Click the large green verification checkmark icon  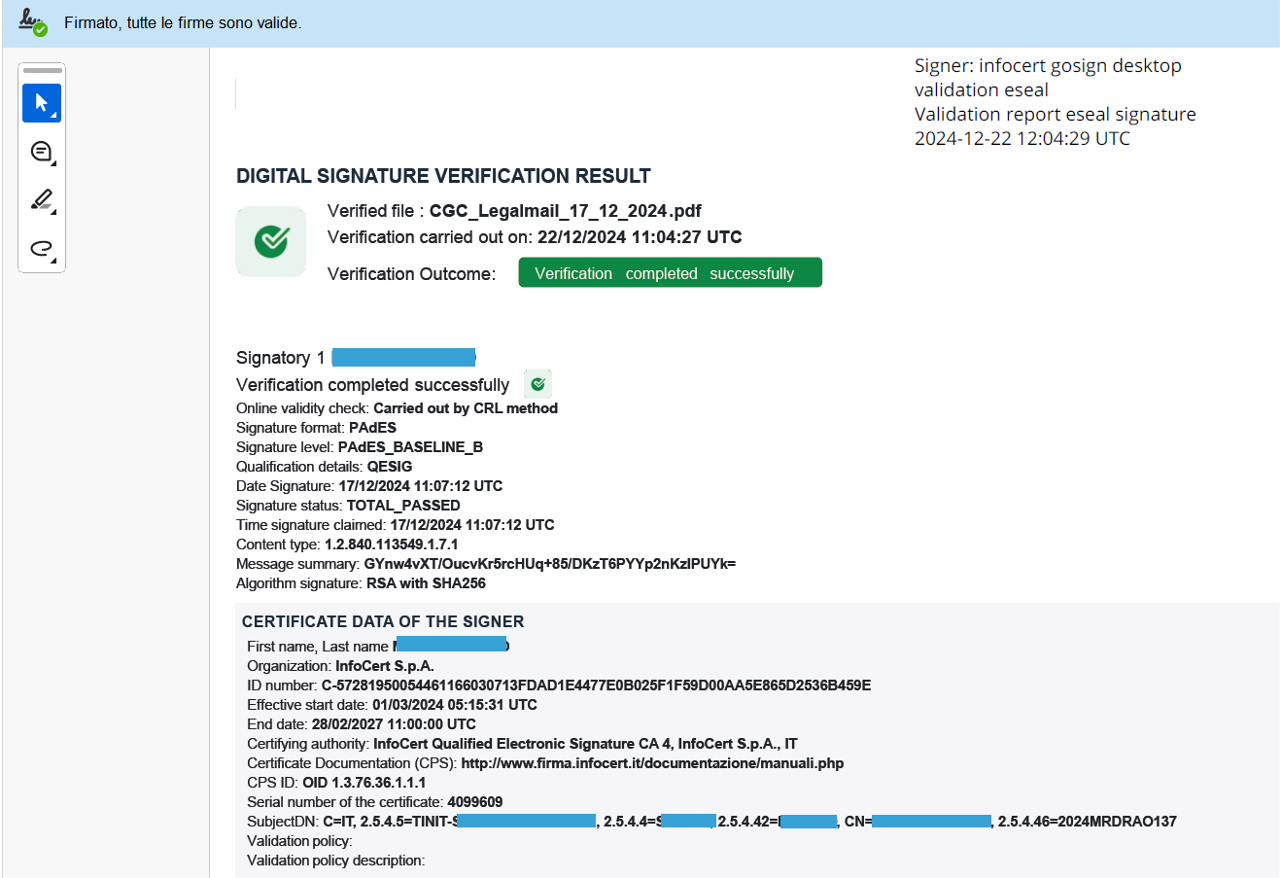(x=271, y=241)
